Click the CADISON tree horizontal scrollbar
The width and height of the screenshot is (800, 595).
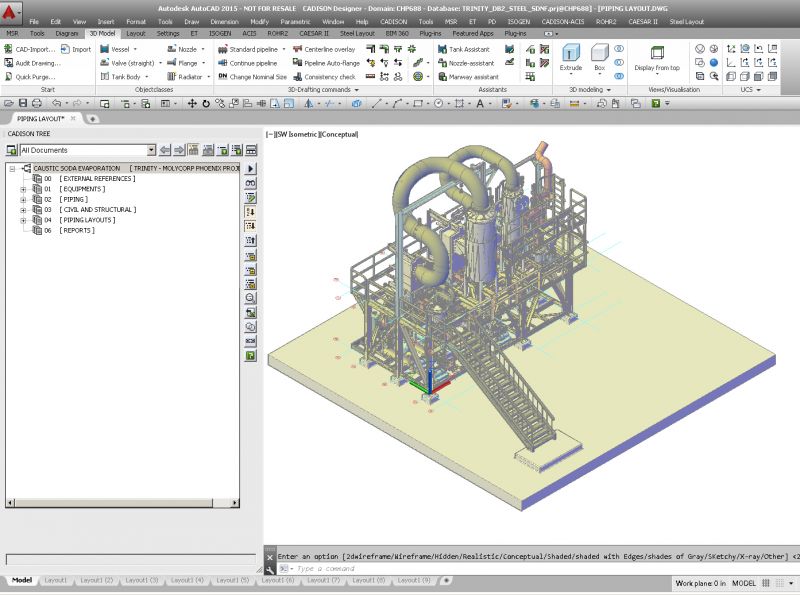[122, 503]
